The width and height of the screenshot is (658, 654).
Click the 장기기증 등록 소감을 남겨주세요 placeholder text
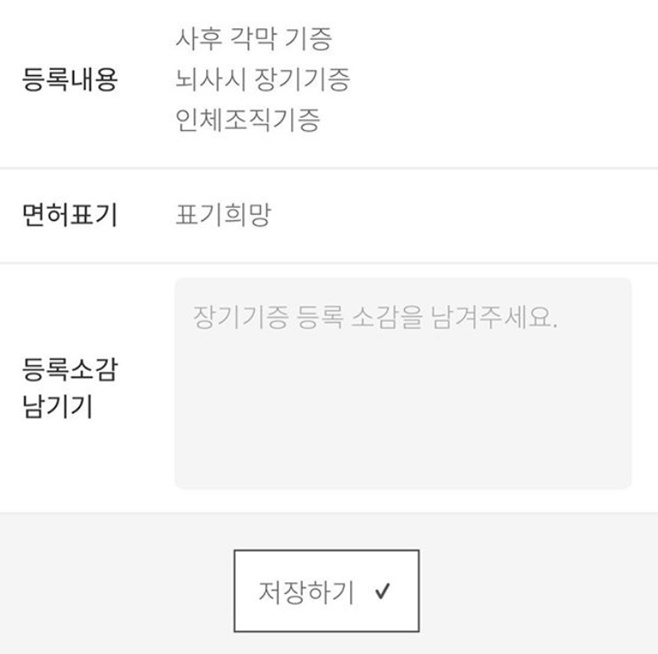375,317
